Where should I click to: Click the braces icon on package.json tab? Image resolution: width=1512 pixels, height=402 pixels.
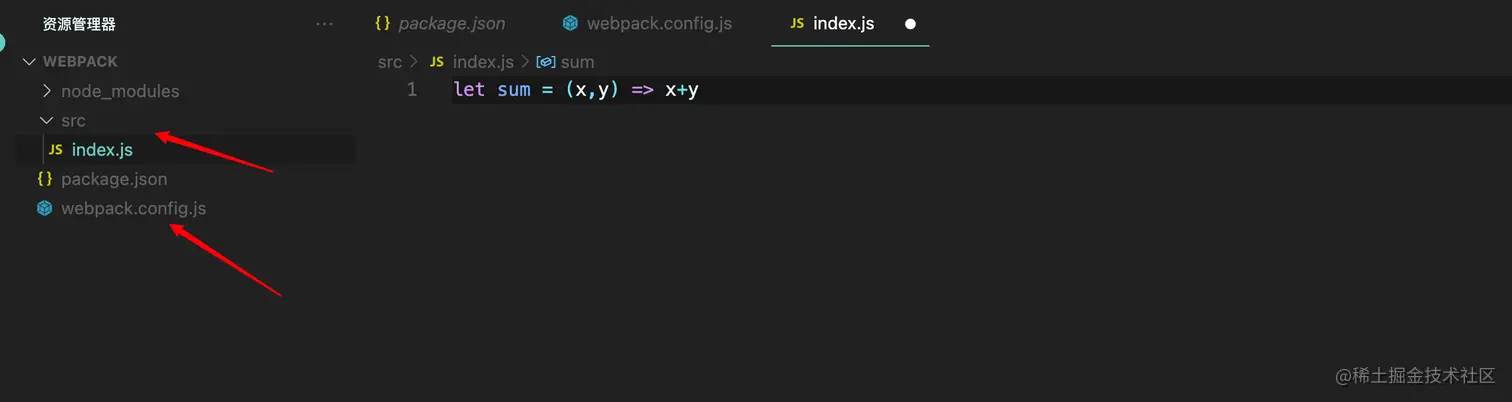[x=382, y=23]
